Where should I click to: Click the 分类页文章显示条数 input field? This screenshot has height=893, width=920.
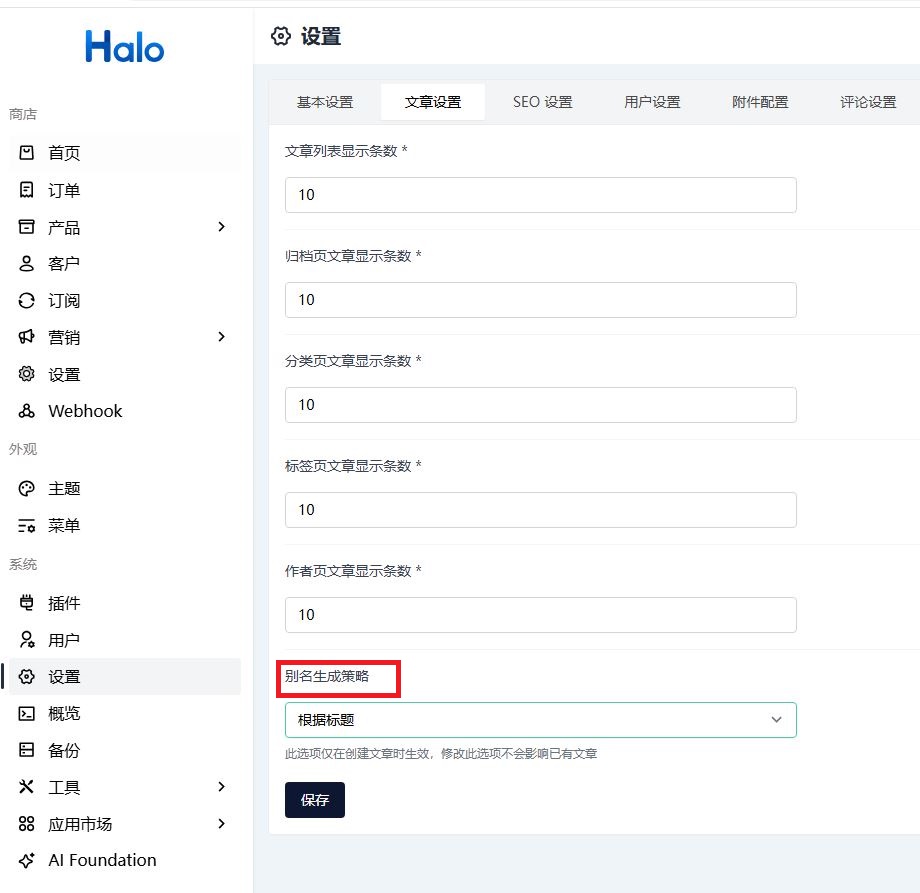click(x=540, y=405)
